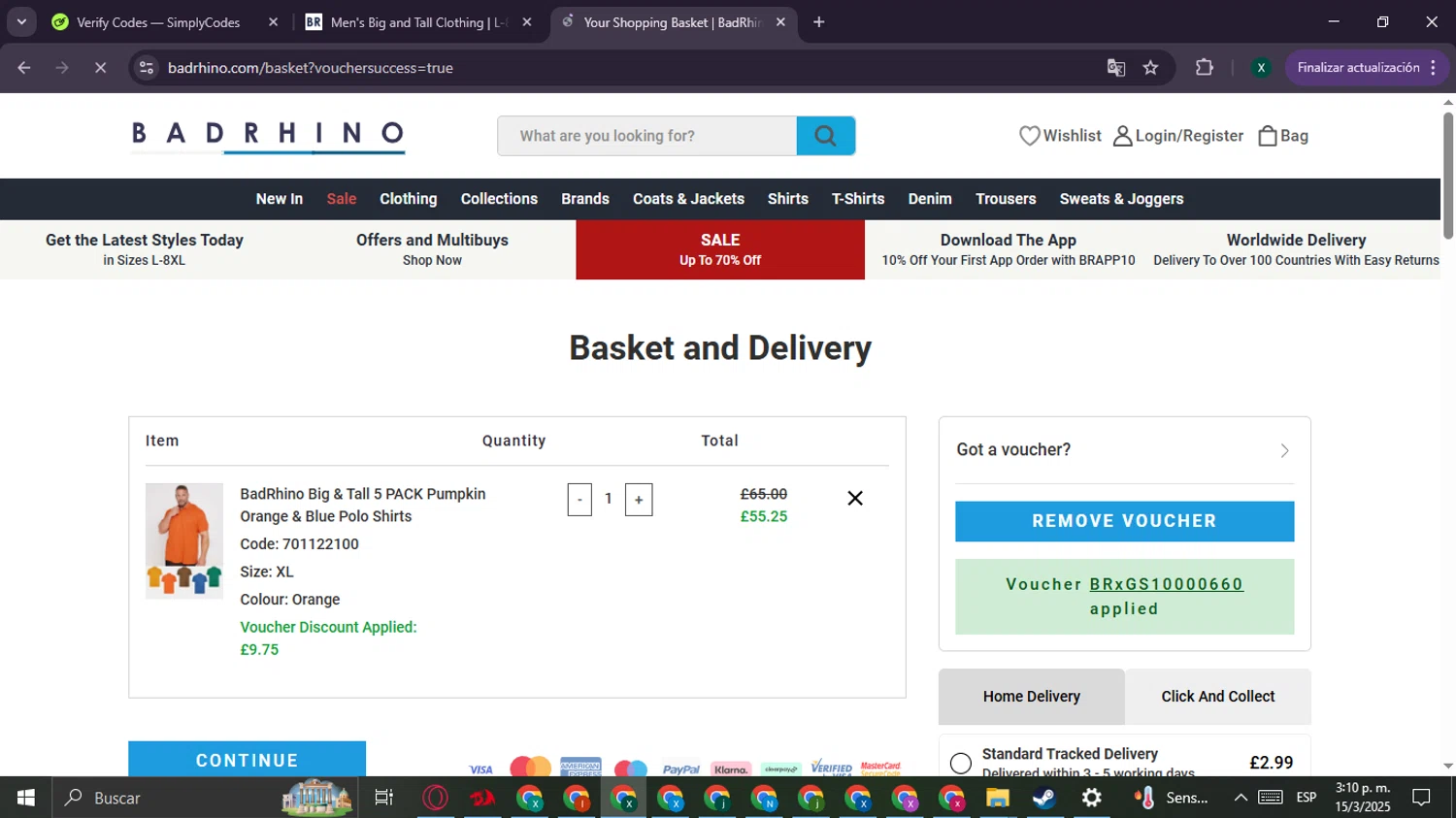Screen dimensions: 1456x818
Task: Open BadRhino 5 PACK Polo Shirts link
Action: tap(363, 505)
